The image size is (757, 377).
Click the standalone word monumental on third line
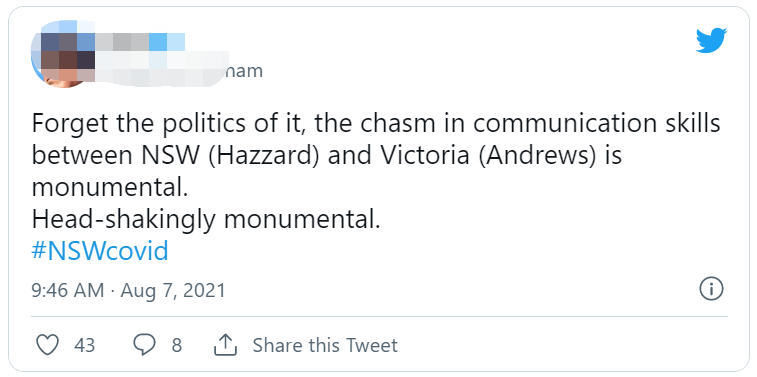point(109,189)
